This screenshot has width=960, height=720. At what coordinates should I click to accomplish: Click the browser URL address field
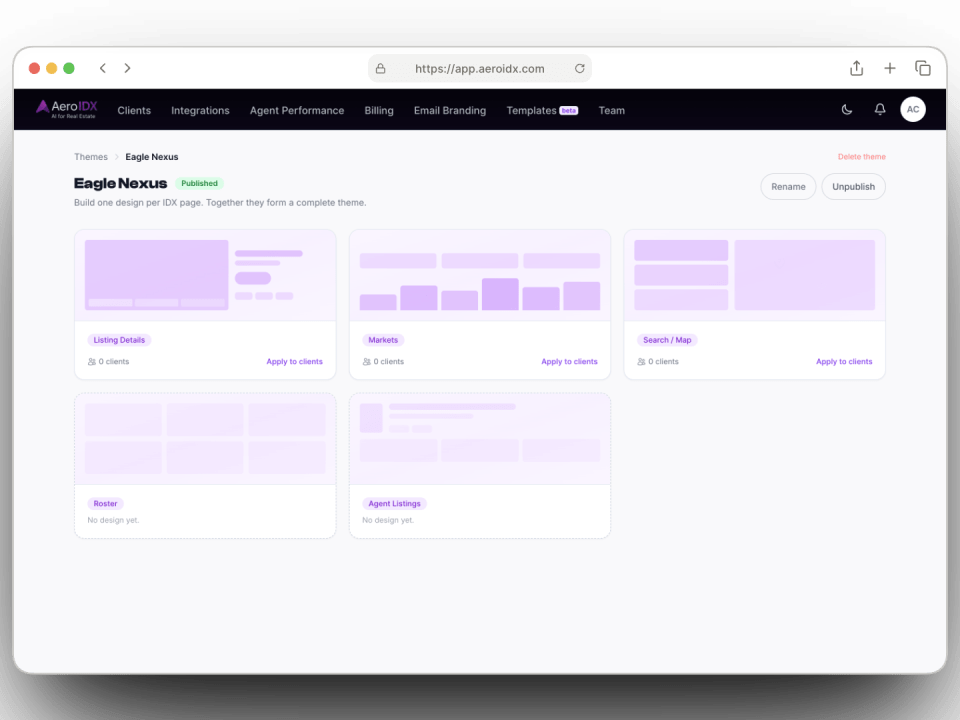point(479,69)
